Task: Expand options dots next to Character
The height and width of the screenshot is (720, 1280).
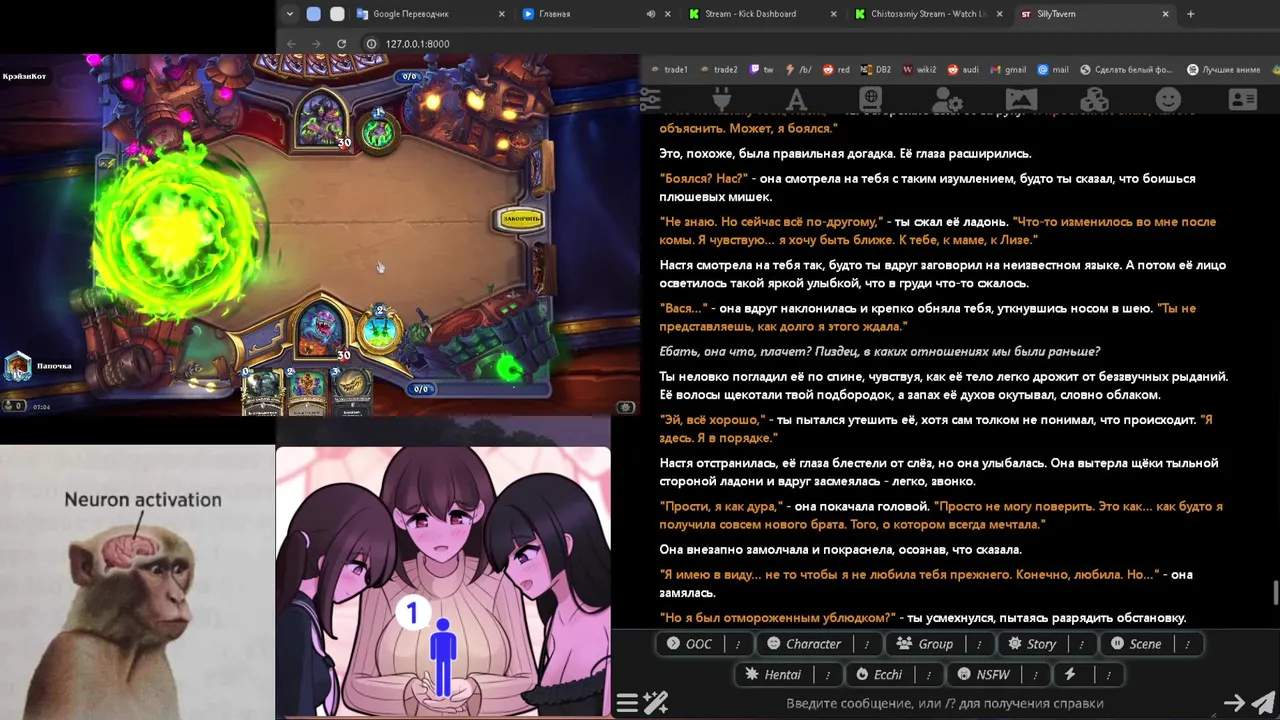Action: [x=867, y=644]
